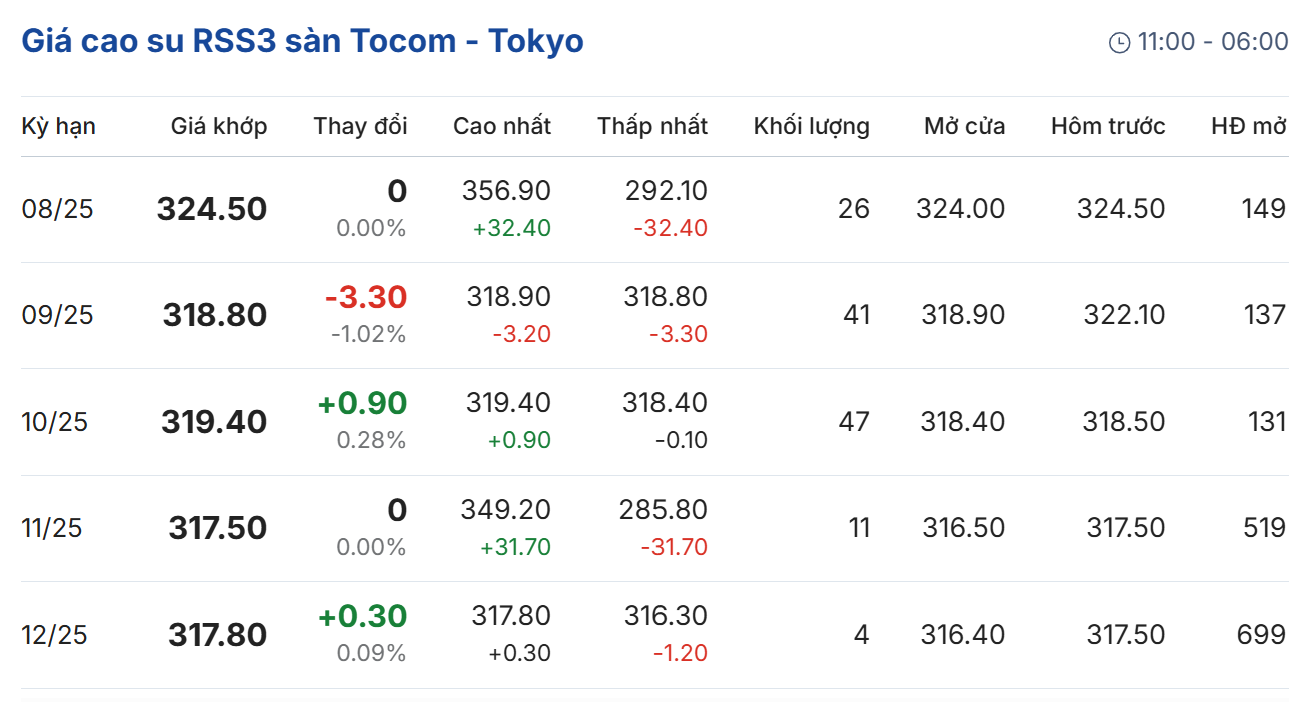This screenshot has width=1314, height=702.
Task: Select the 11/25 contract term
Action: coord(52,528)
